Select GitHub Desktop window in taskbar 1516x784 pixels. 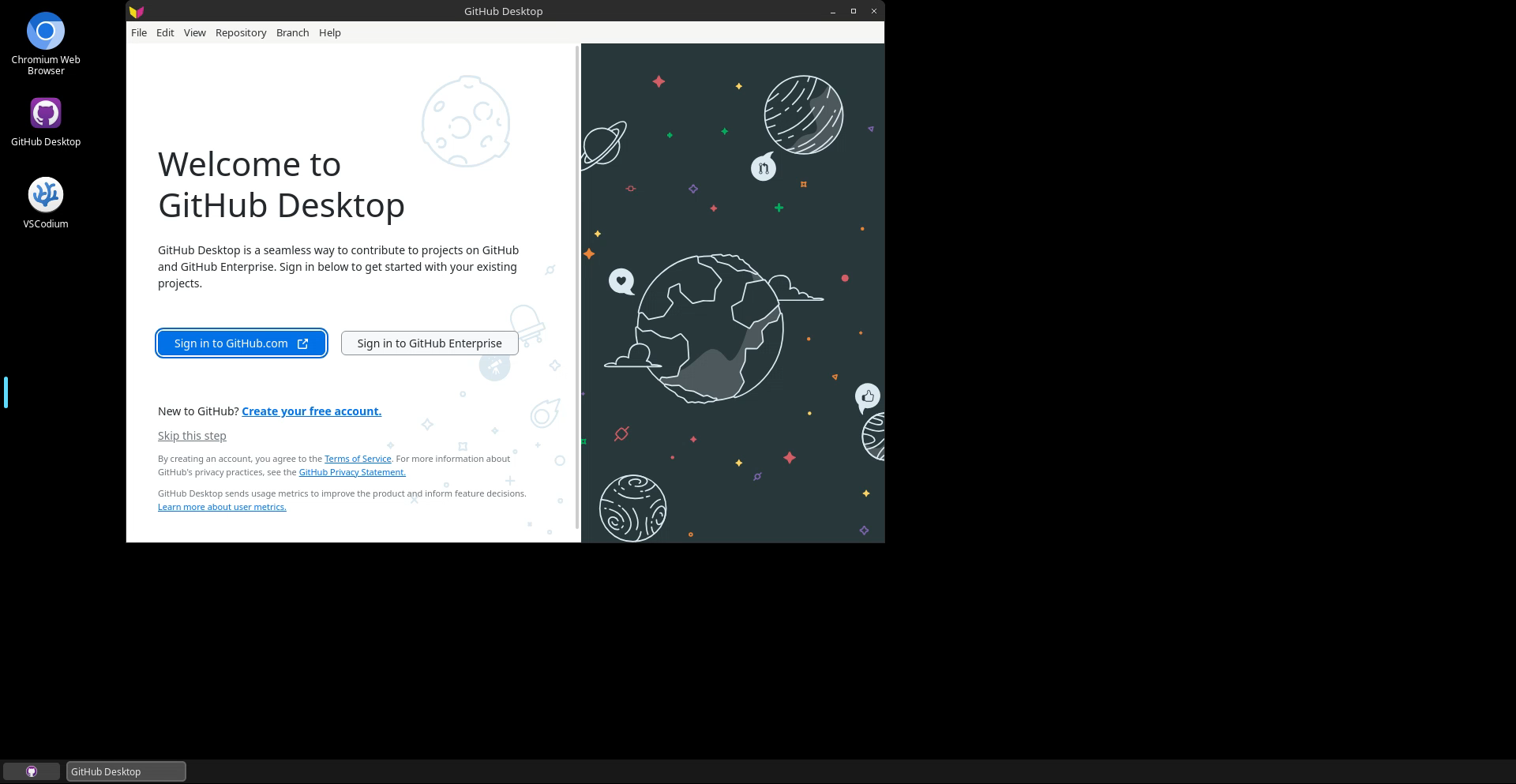126,771
